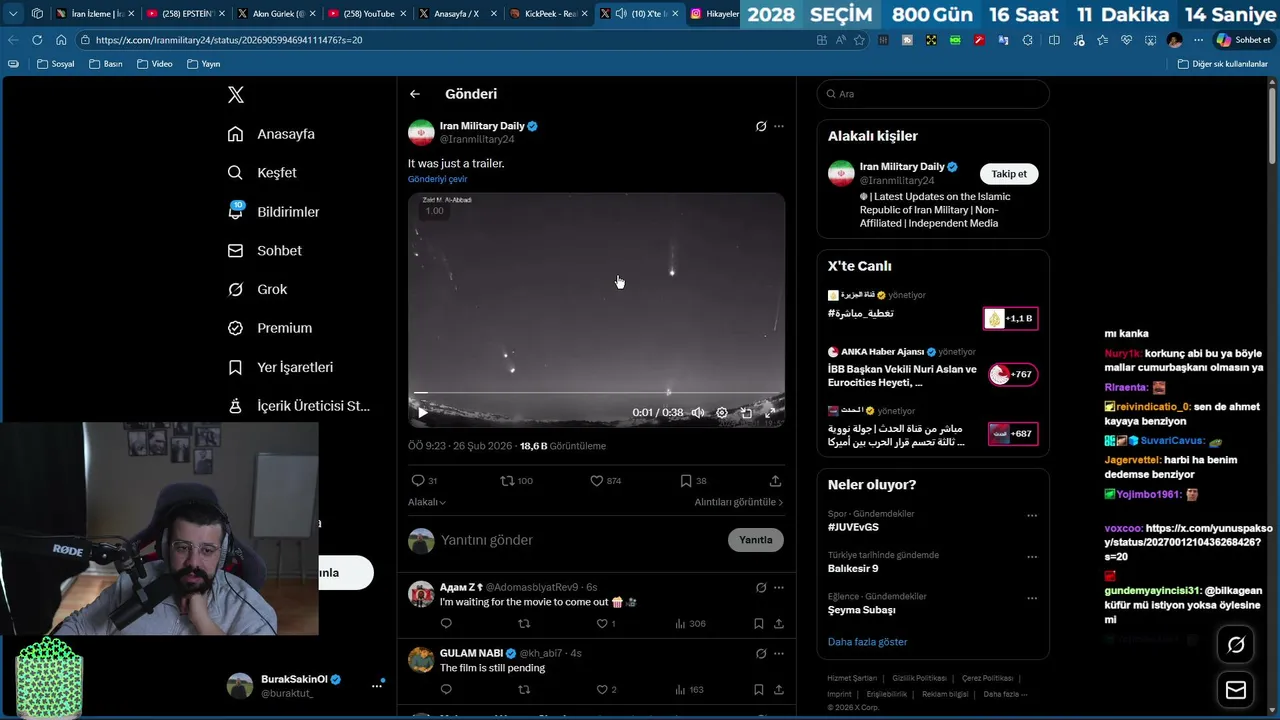Refresh the browser page

(x=37, y=40)
